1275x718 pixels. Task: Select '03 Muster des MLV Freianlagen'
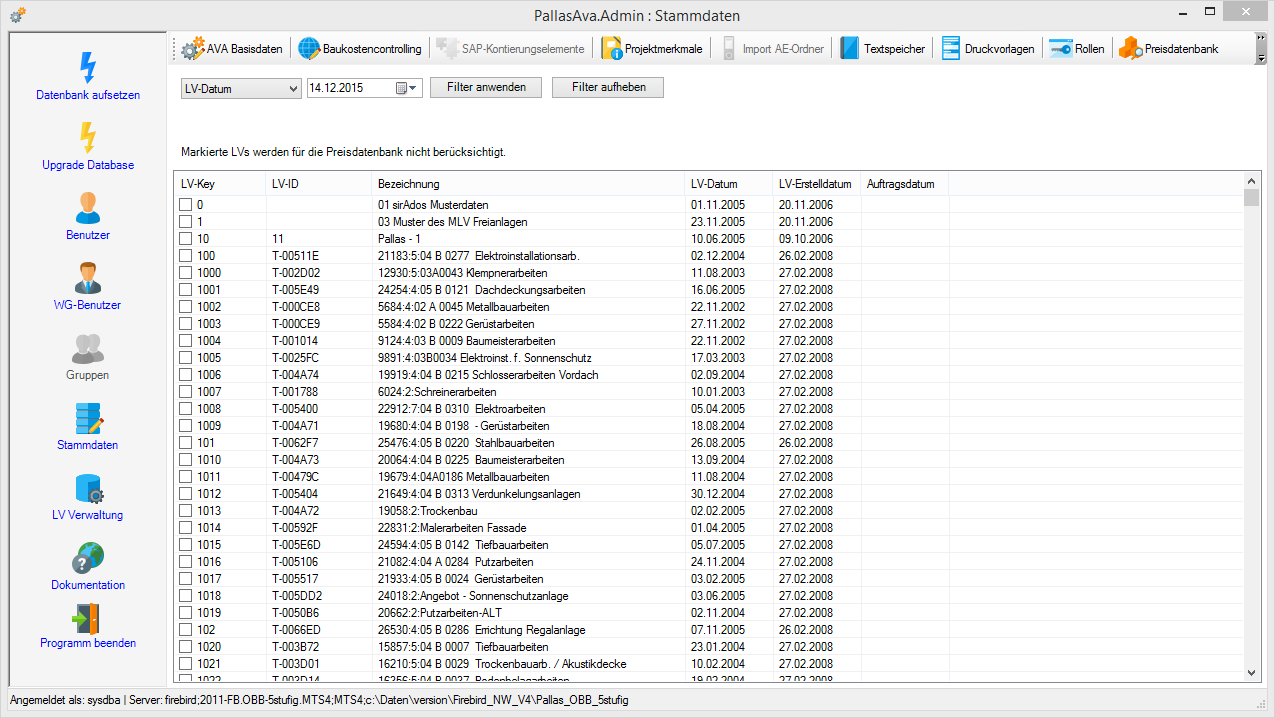click(x=452, y=222)
